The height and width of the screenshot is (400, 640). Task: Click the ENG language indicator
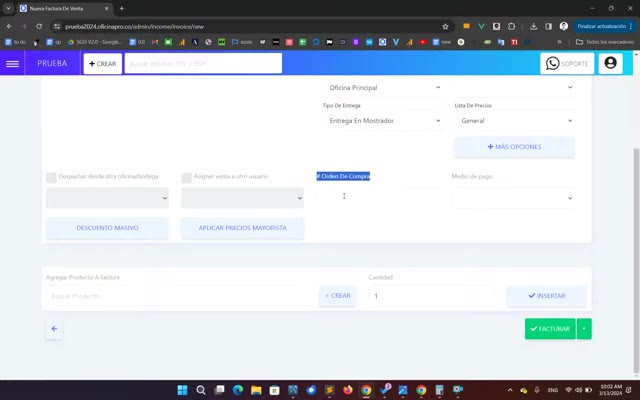click(x=553, y=390)
